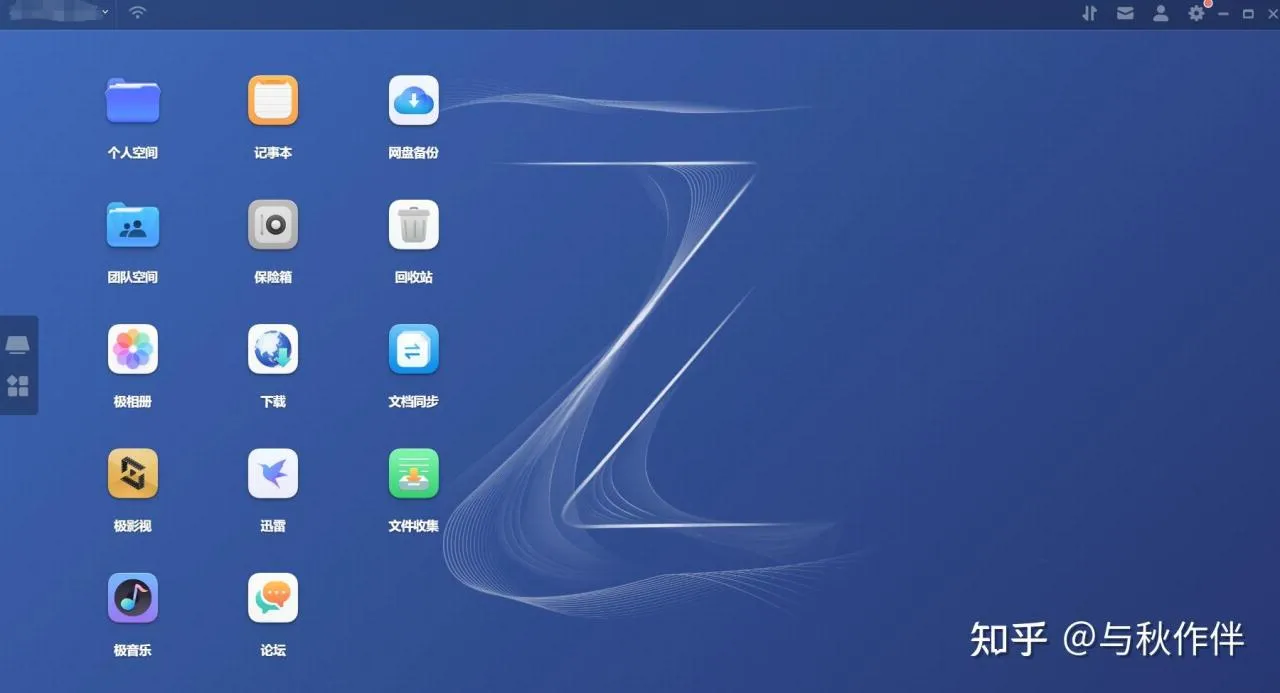The width and height of the screenshot is (1280, 693).
Task: Open the messages envelope icon
Action: tap(1126, 13)
